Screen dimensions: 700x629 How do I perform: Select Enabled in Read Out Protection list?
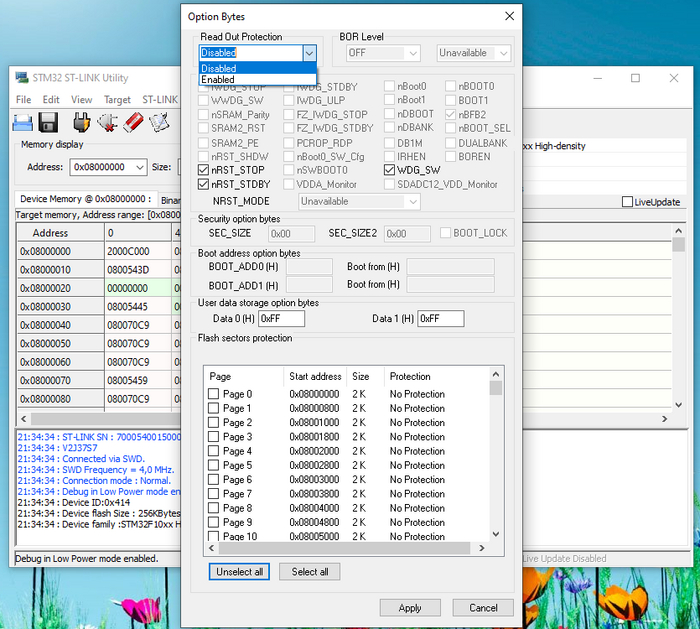[x=218, y=79]
